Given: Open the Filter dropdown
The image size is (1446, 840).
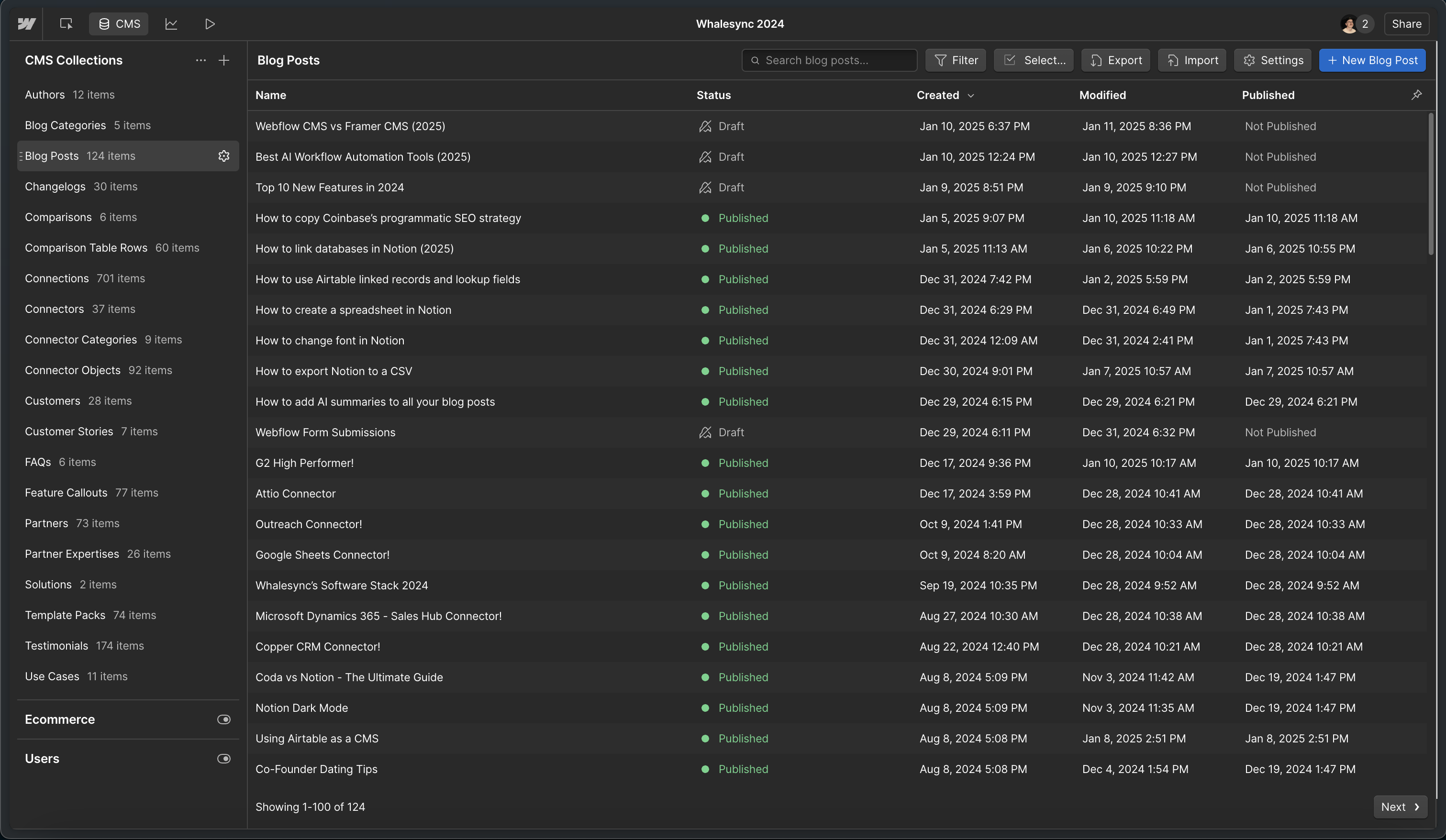Looking at the screenshot, I should point(956,60).
